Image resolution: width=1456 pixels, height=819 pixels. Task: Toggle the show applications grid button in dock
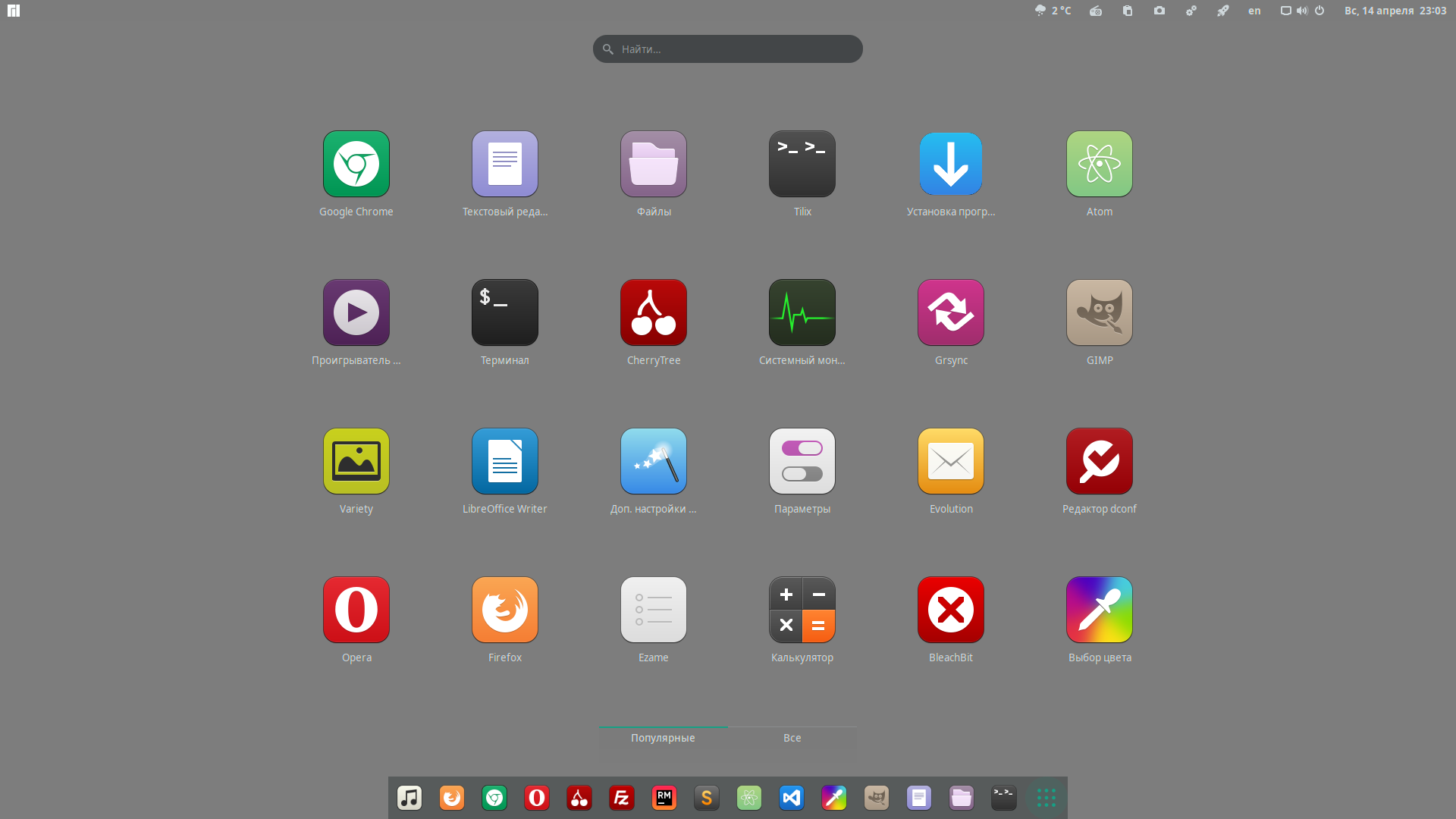(x=1046, y=798)
